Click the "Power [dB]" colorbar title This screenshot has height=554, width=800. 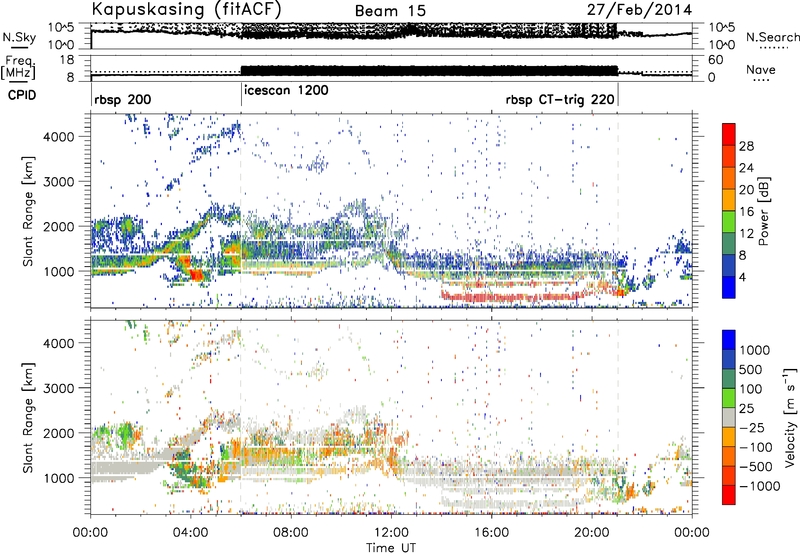tap(763, 211)
